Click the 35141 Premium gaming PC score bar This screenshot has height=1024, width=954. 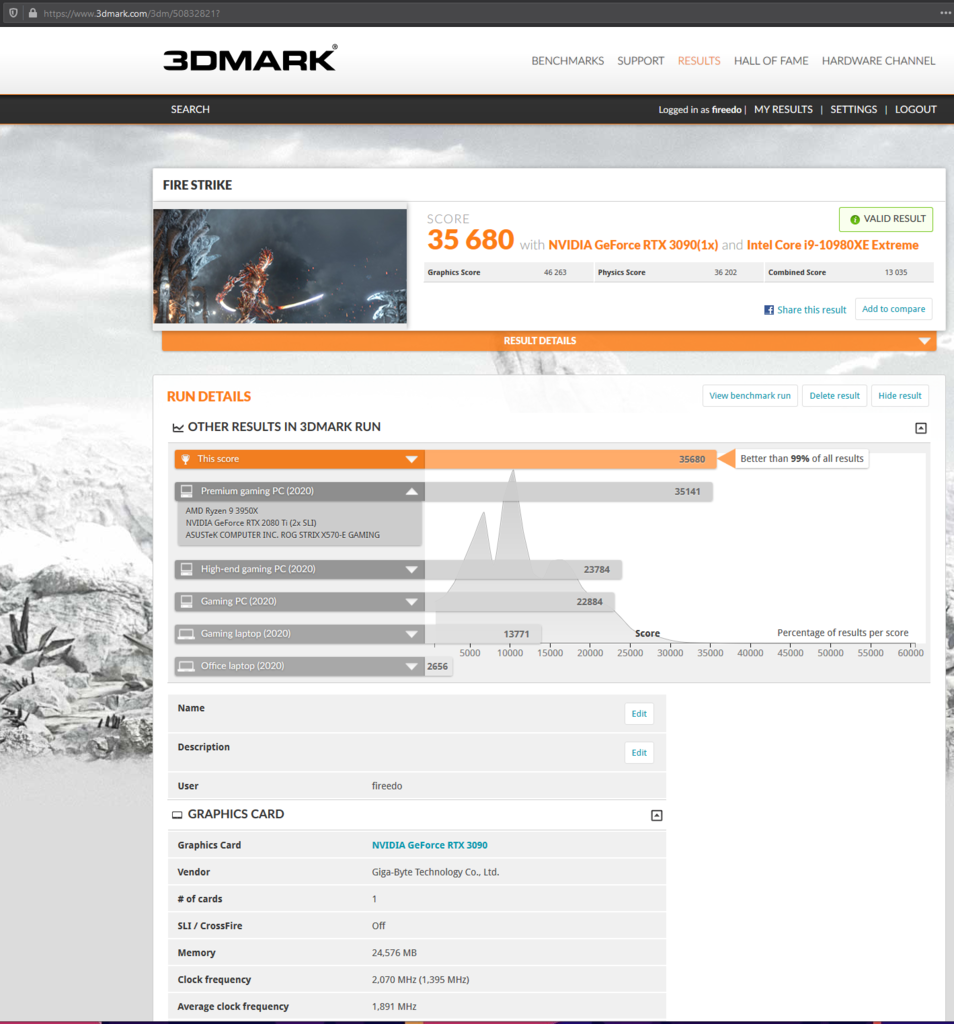[x=569, y=491]
